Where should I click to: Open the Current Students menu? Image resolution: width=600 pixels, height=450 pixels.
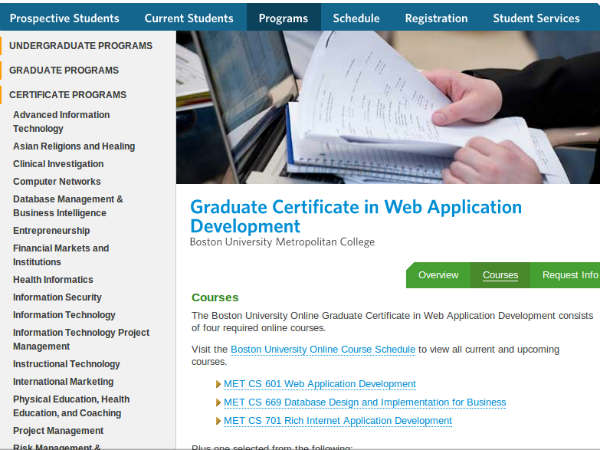click(x=189, y=18)
